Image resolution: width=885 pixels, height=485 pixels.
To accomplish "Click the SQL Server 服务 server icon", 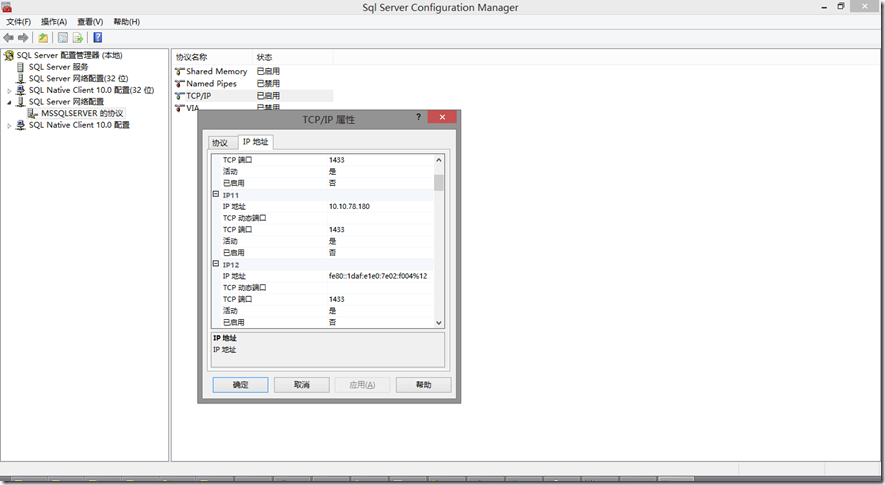I will tap(21, 67).
